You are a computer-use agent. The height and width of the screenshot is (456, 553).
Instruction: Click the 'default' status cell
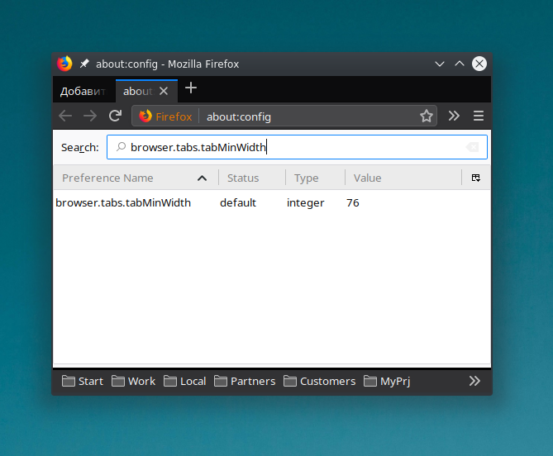pos(238,203)
